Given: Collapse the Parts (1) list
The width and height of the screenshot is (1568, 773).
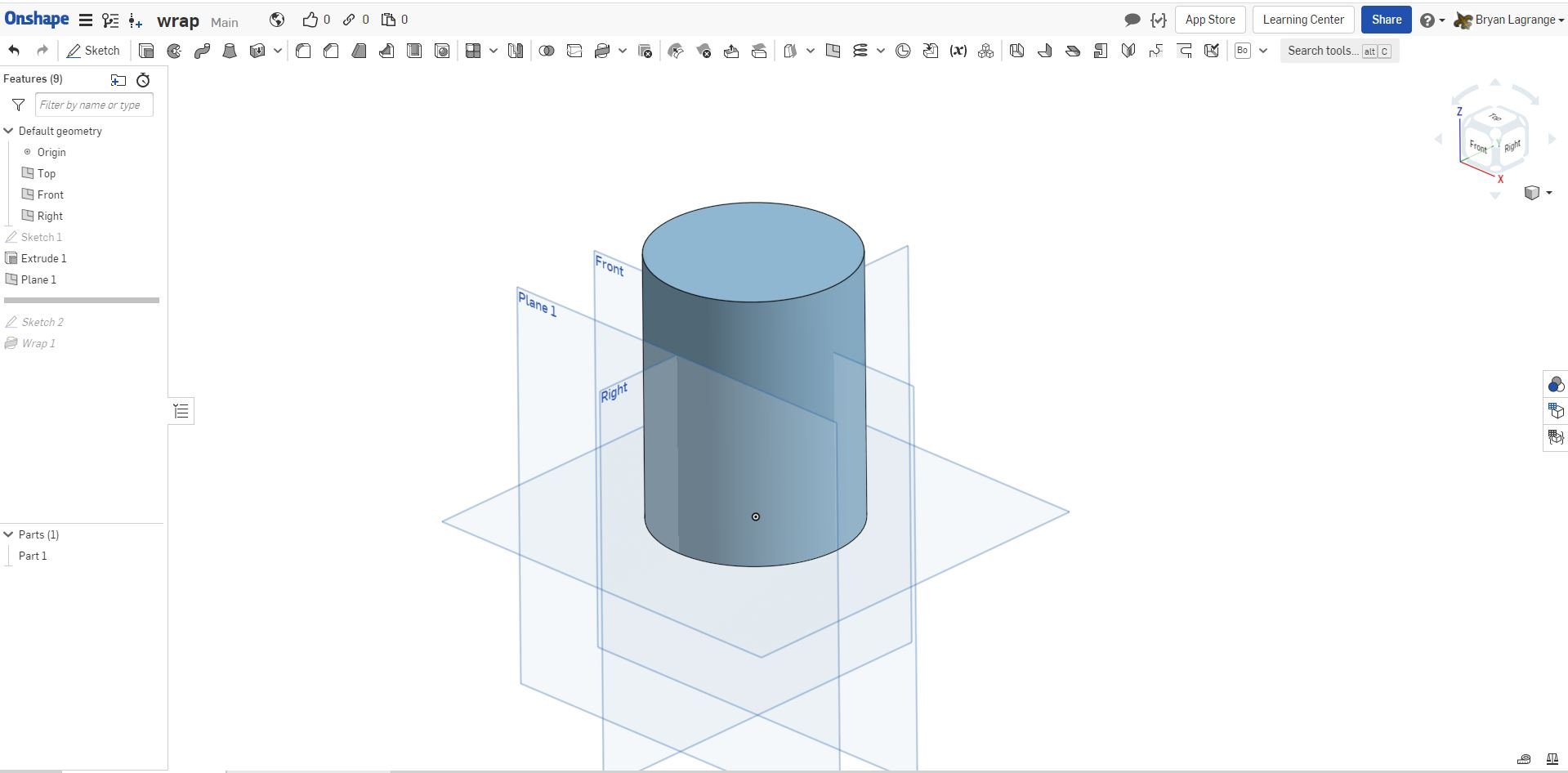Looking at the screenshot, I should click(x=9, y=534).
